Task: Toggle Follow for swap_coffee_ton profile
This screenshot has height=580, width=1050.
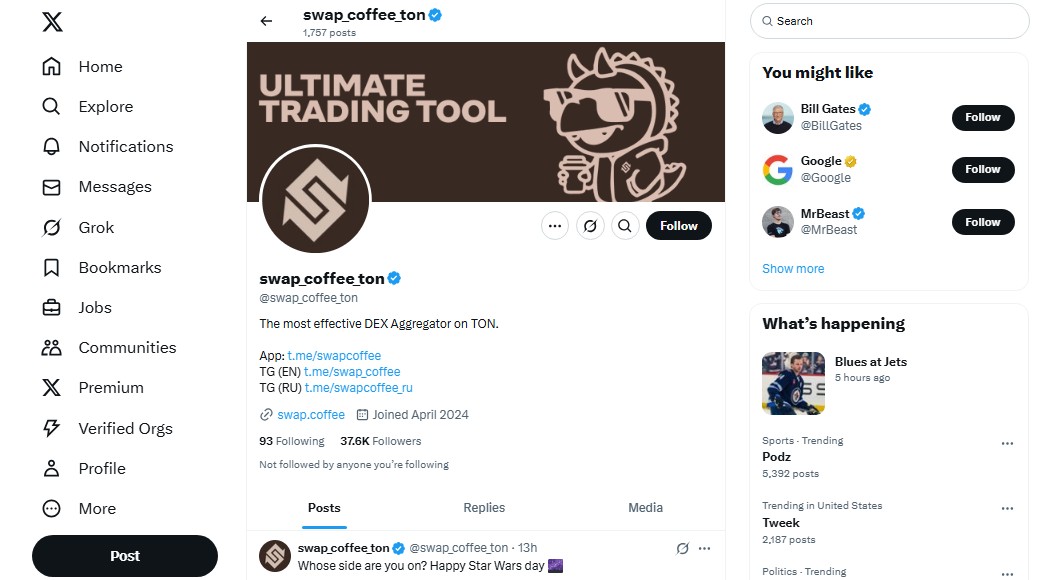Action: tap(678, 226)
